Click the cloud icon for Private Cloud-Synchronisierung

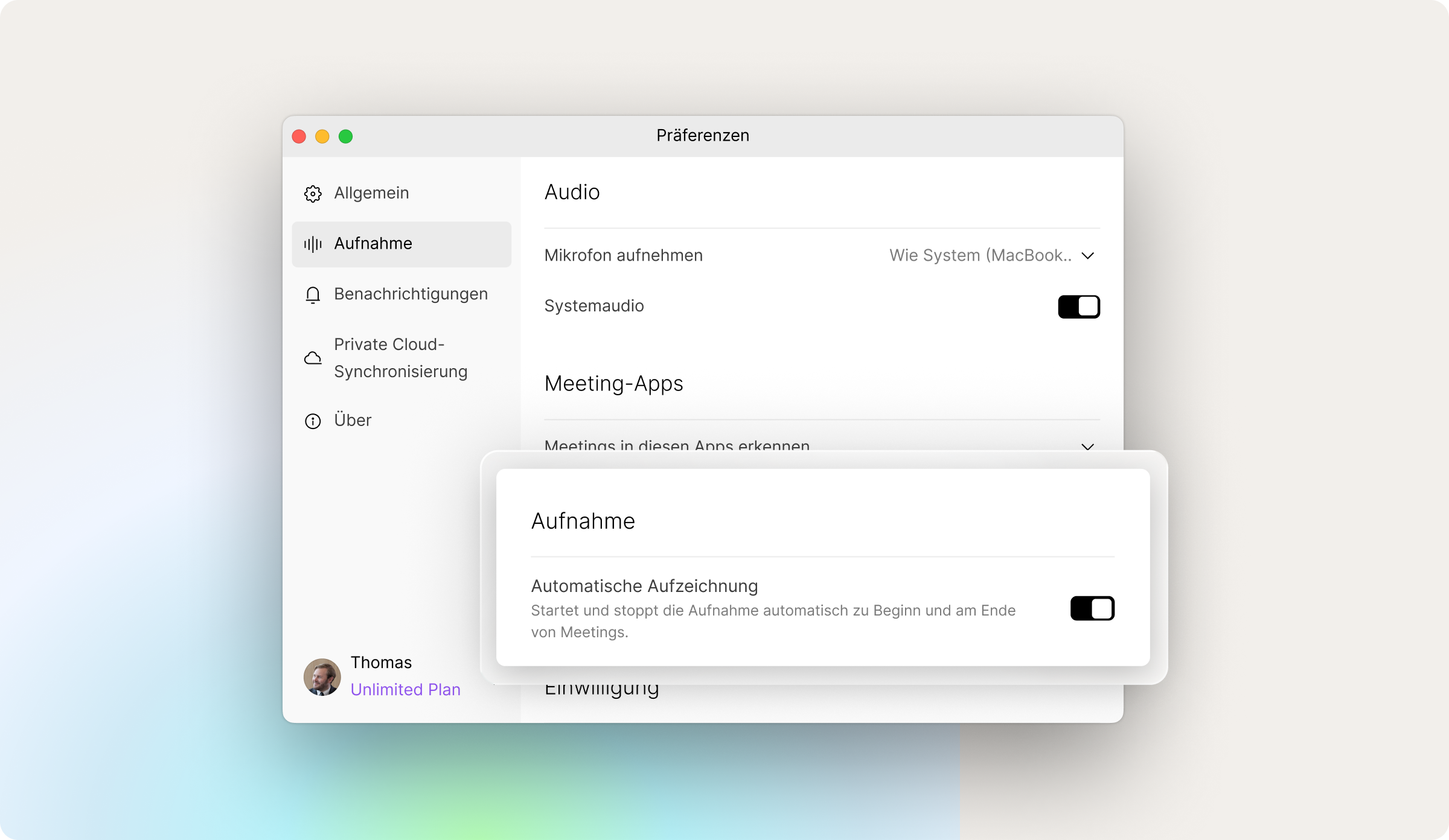pos(313,358)
